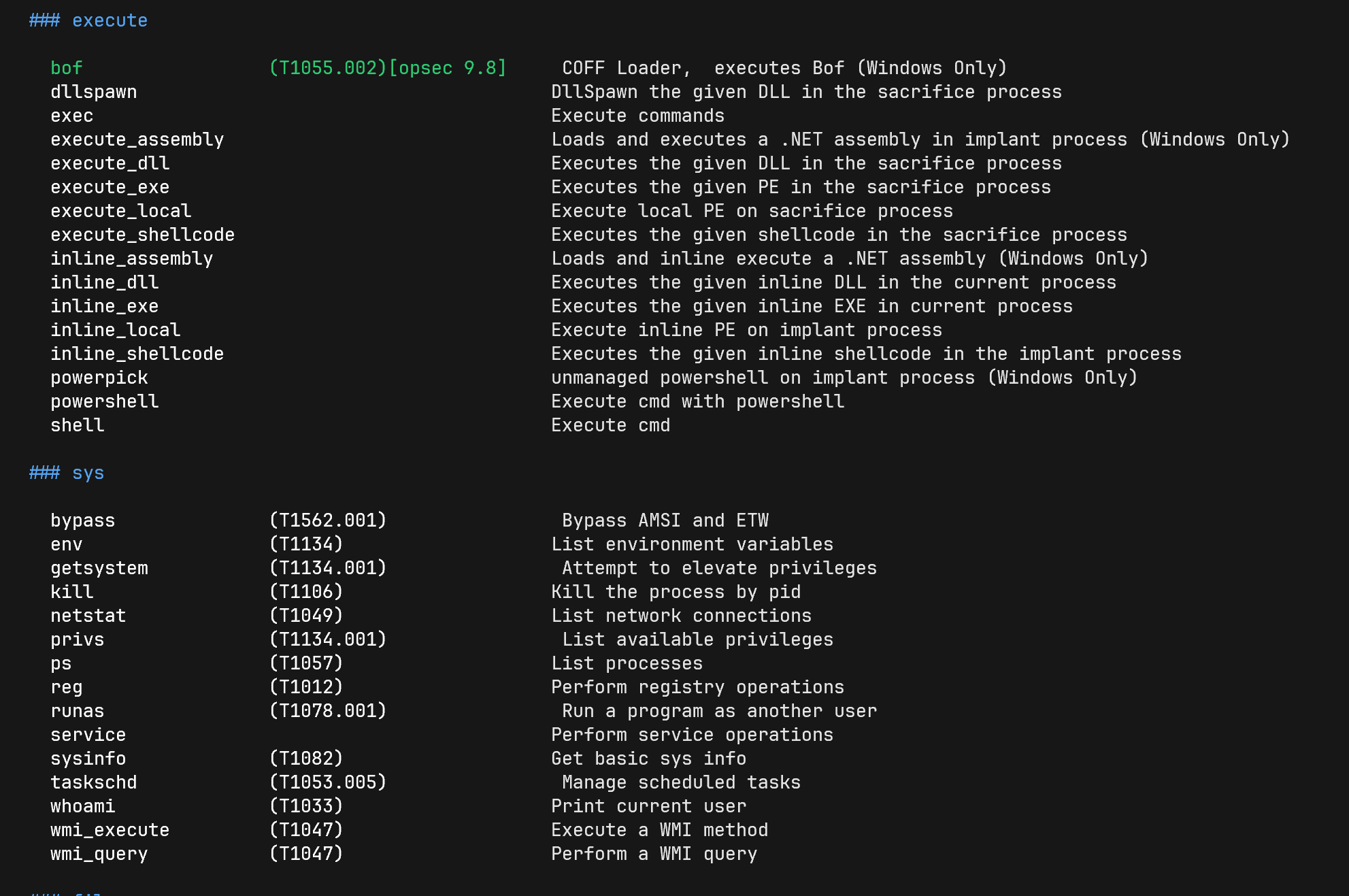Select the "runas" command entry
Image resolution: width=1349 pixels, height=896 pixels.
(x=78, y=711)
